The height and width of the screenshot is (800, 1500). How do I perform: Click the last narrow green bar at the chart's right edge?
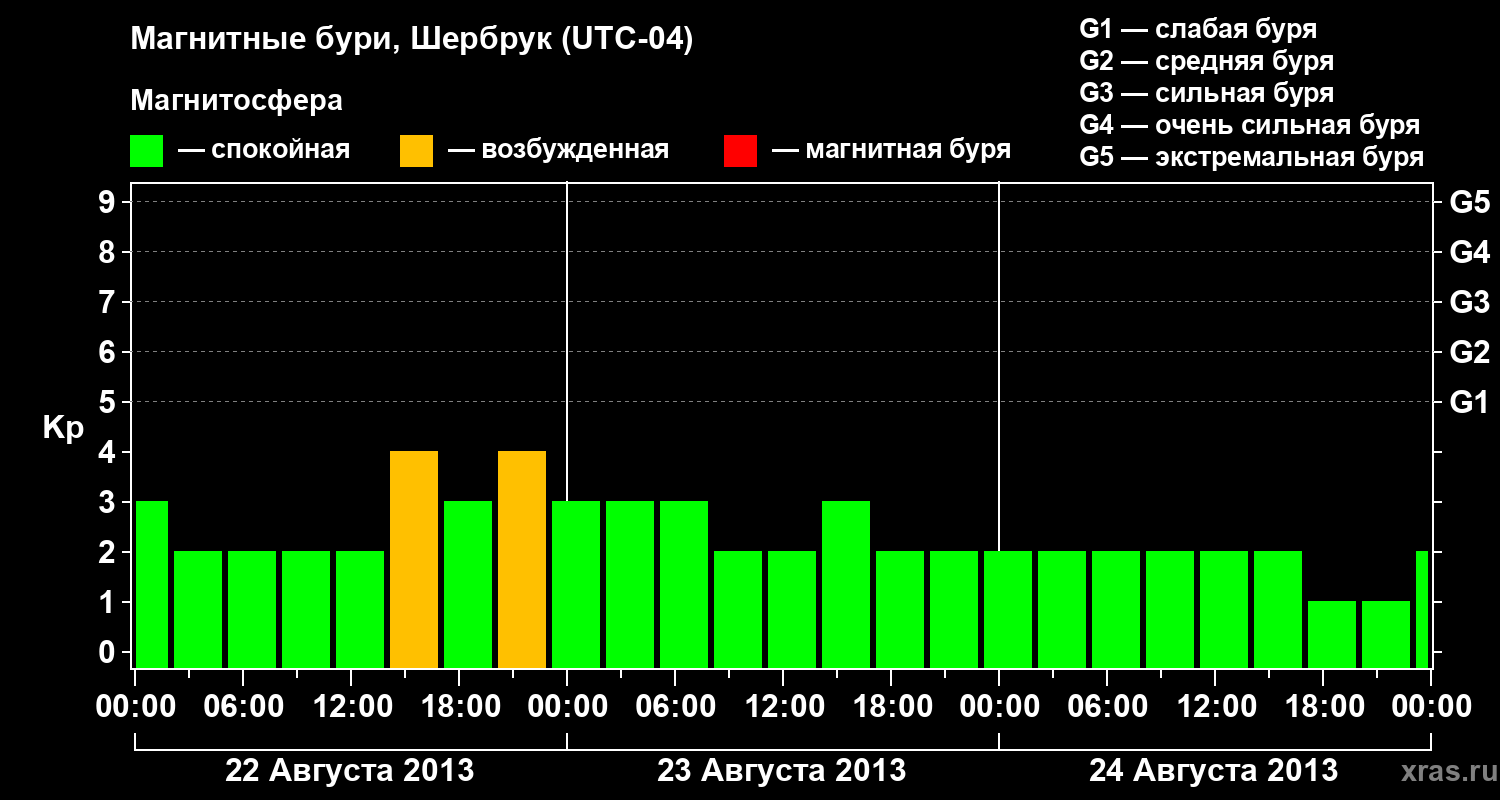(x=1422, y=609)
